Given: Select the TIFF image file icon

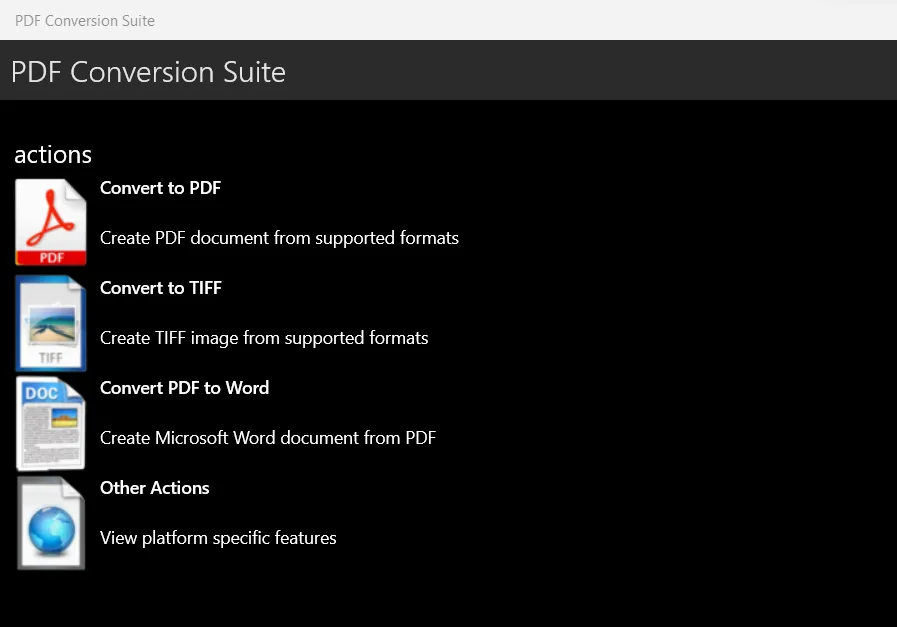Looking at the screenshot, I should (x=50, y=322).
